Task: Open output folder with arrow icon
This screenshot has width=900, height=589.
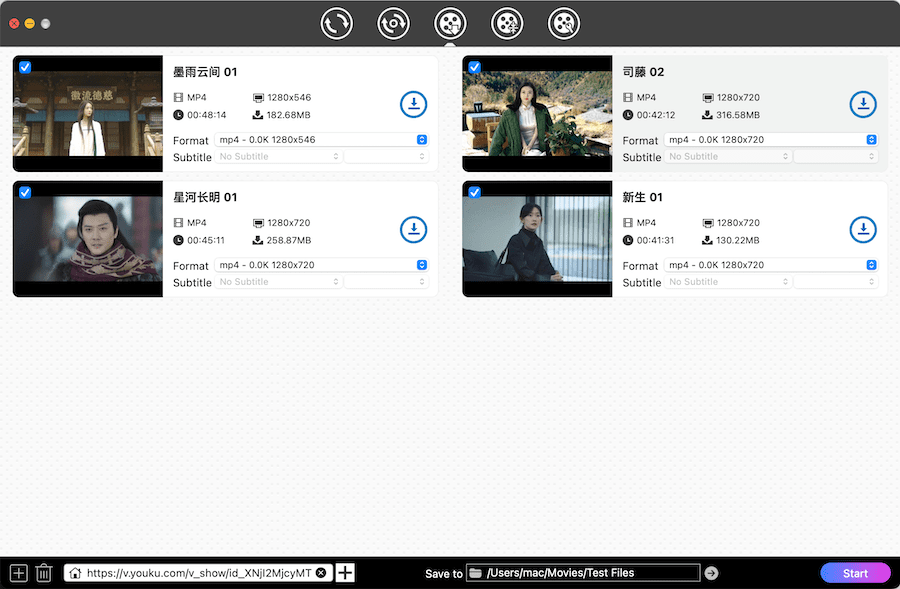Action: [x=711, y=573]
